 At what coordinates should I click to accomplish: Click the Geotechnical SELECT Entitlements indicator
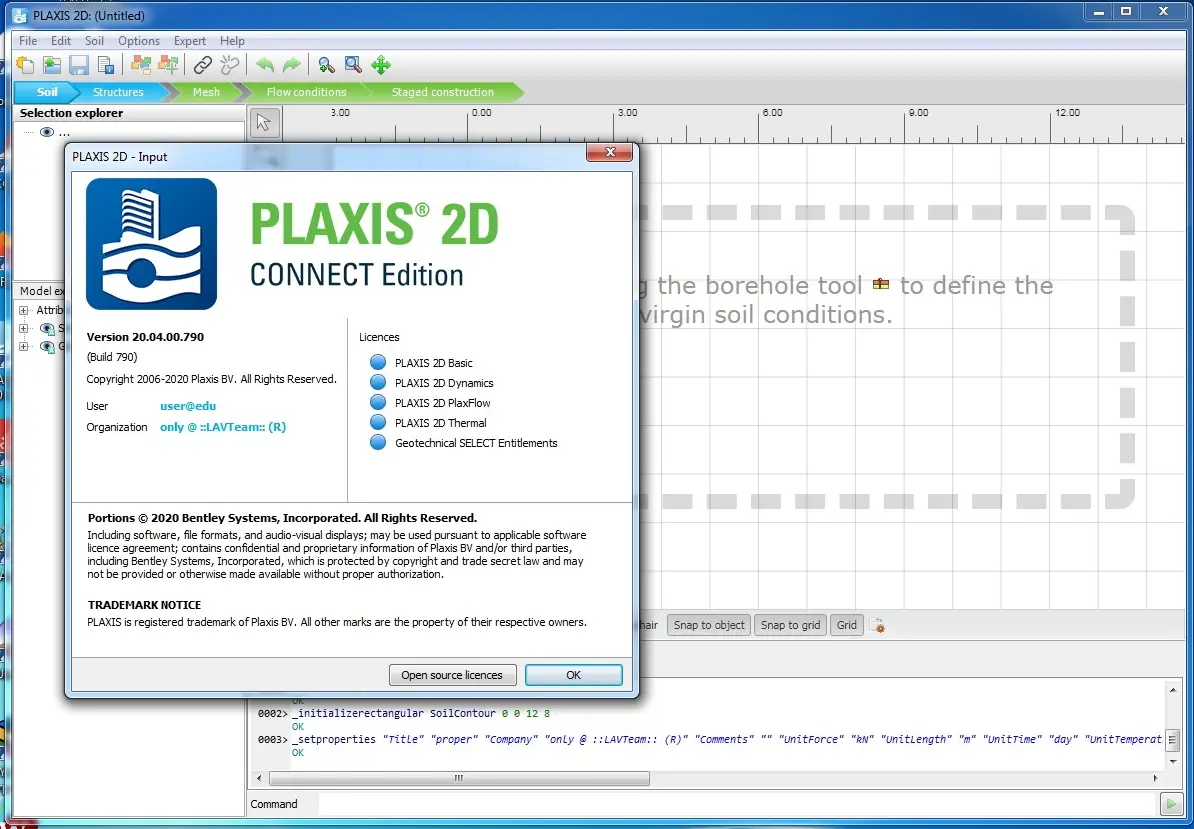point(378,442)
